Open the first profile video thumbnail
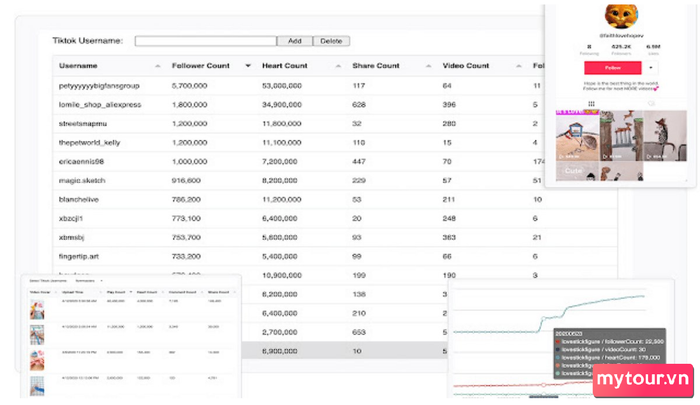 pos(577,136)
